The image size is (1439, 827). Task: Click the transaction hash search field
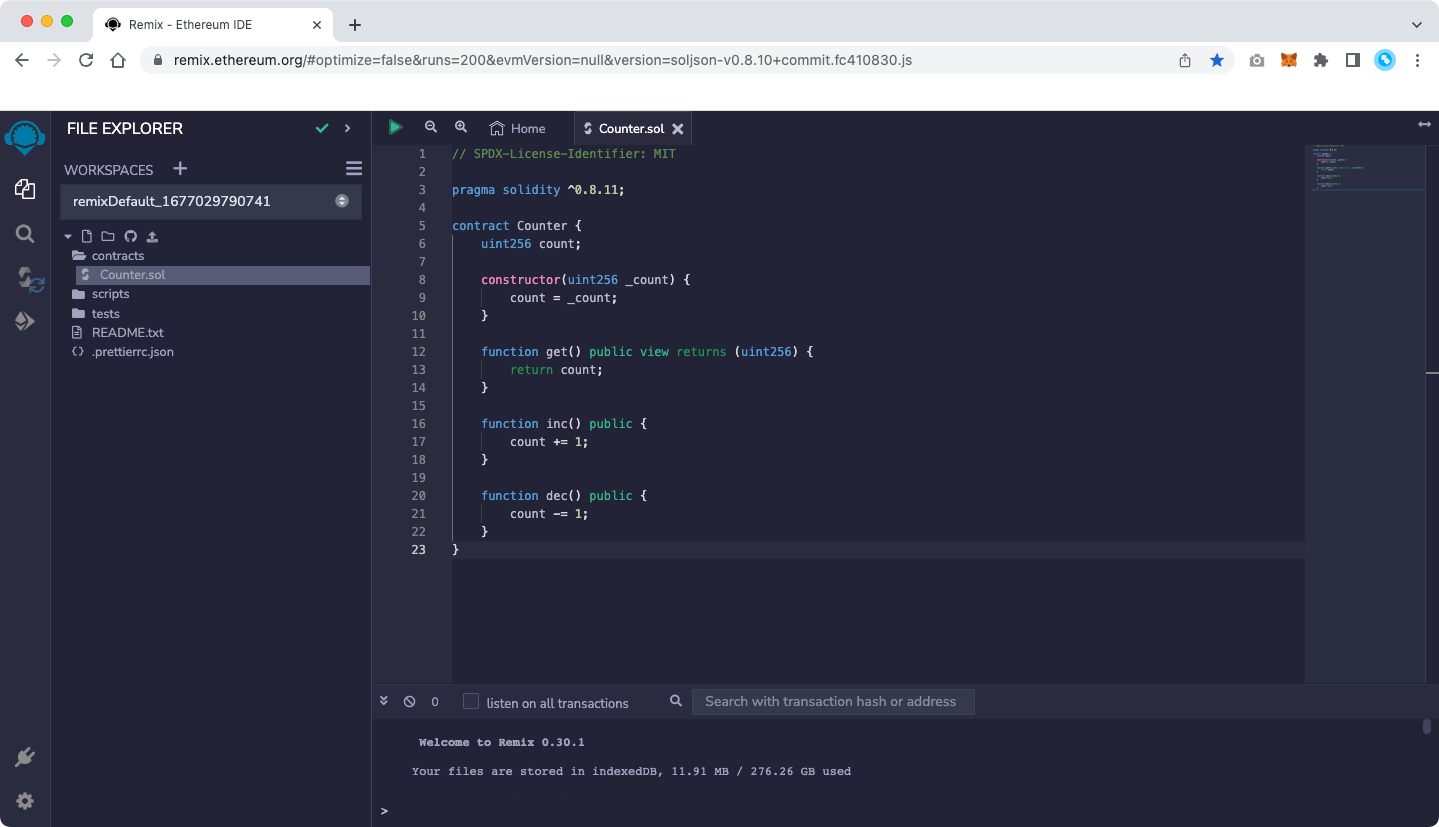[x=832, y=702]
